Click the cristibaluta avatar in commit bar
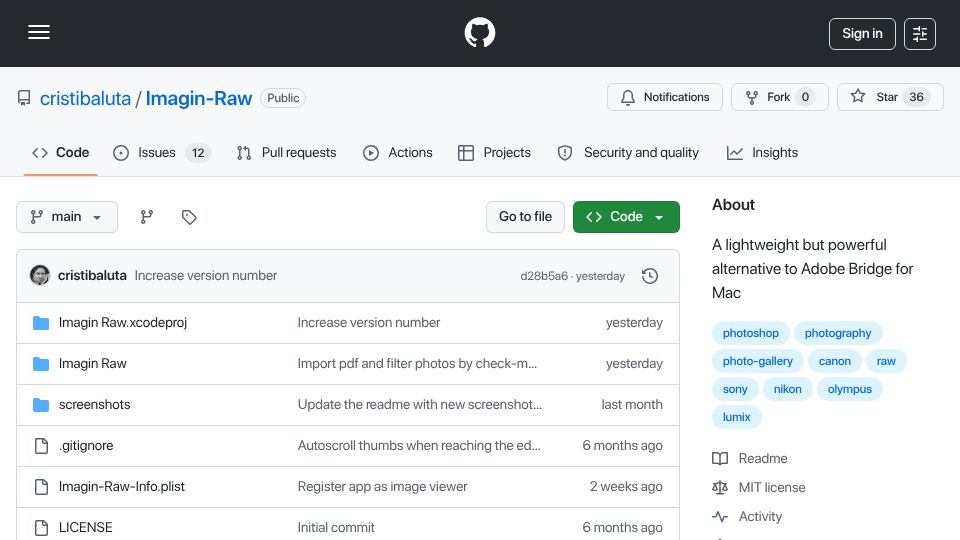This screenshot has width=960, height=540. coord(40,276)
